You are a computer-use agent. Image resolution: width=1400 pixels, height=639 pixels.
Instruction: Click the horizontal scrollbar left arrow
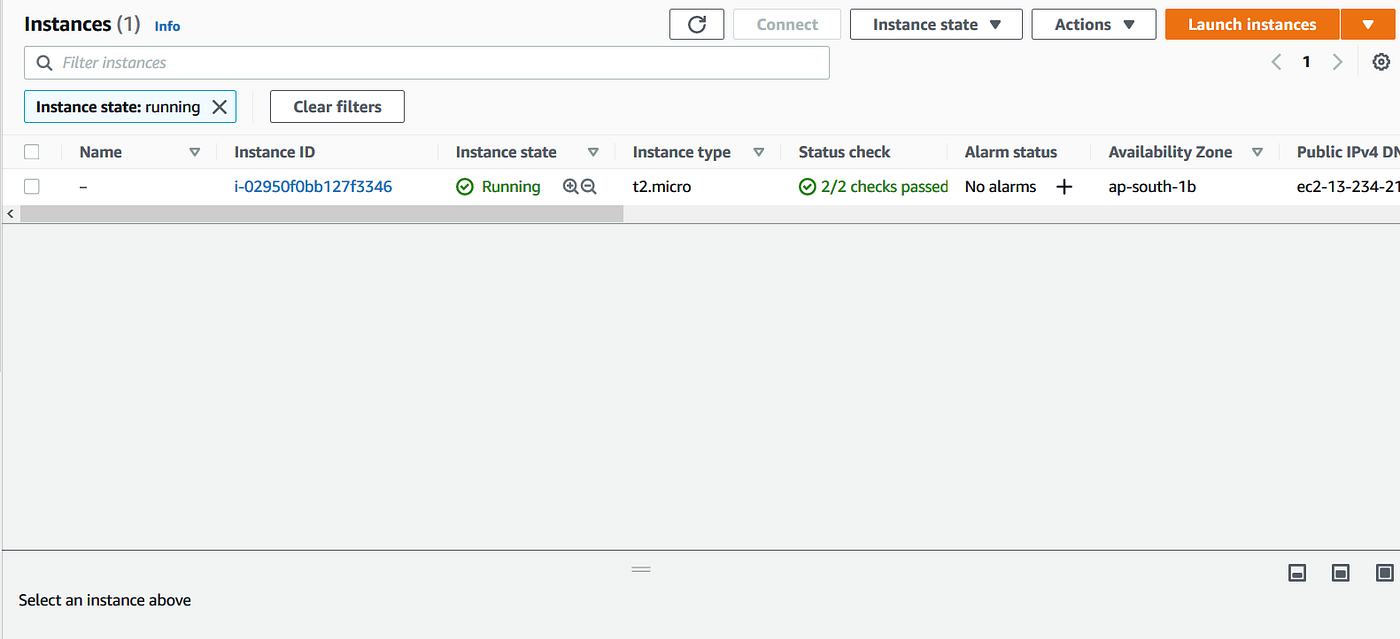click(11, 214)
